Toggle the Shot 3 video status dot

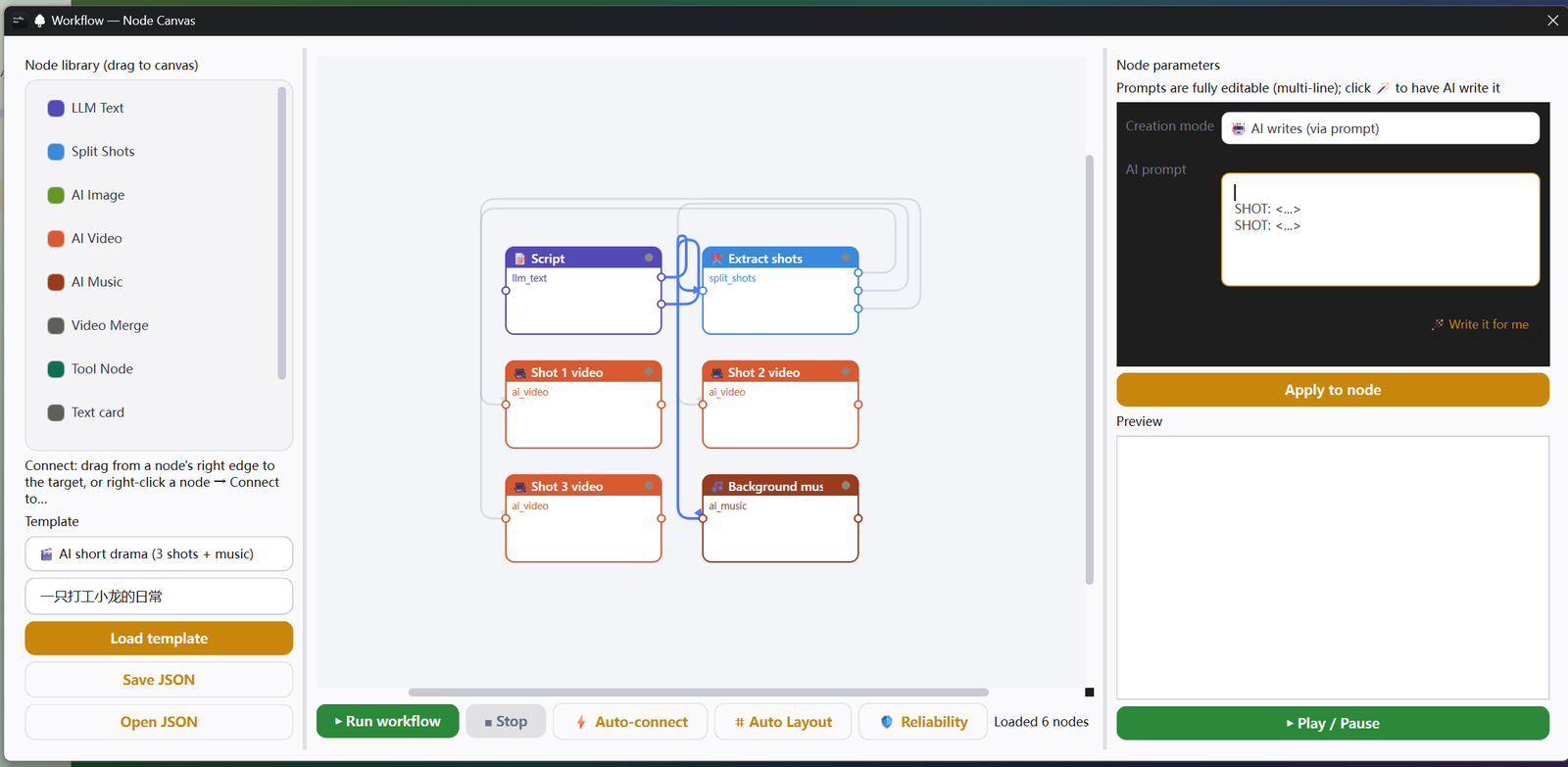coord(649,486)
